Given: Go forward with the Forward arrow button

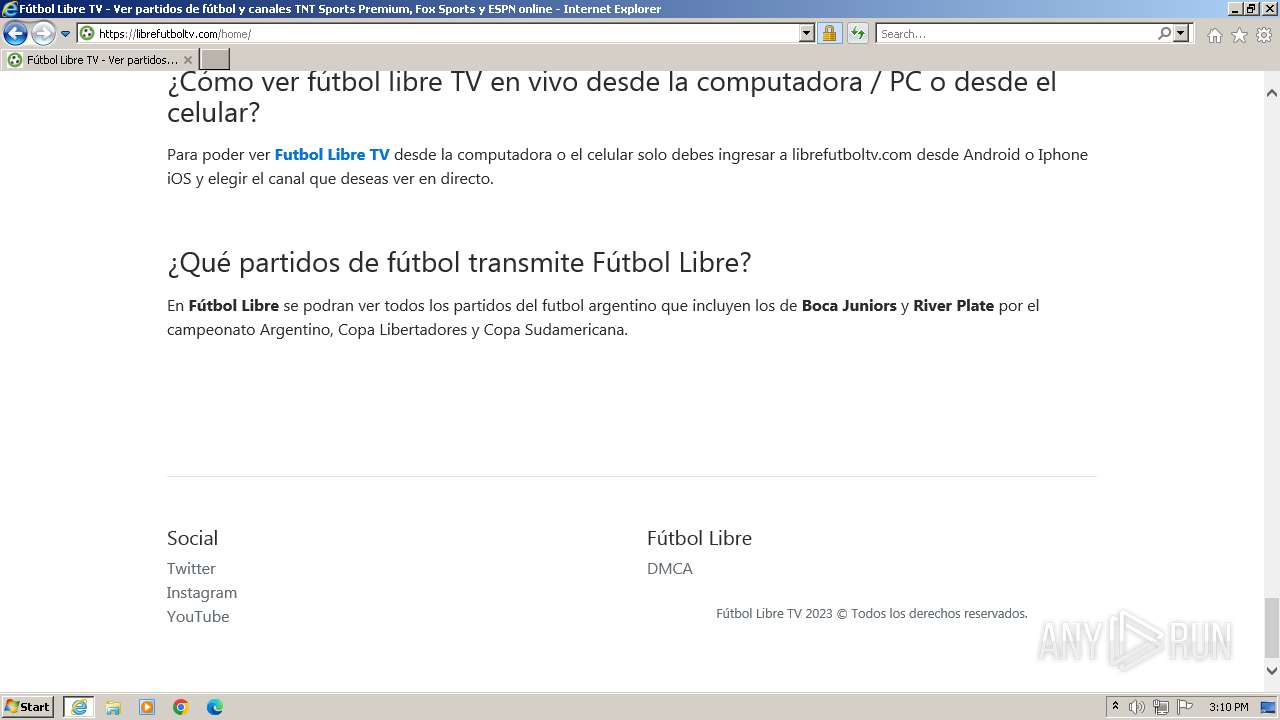Looking at the screenshot, I should (x=43, y=34).
